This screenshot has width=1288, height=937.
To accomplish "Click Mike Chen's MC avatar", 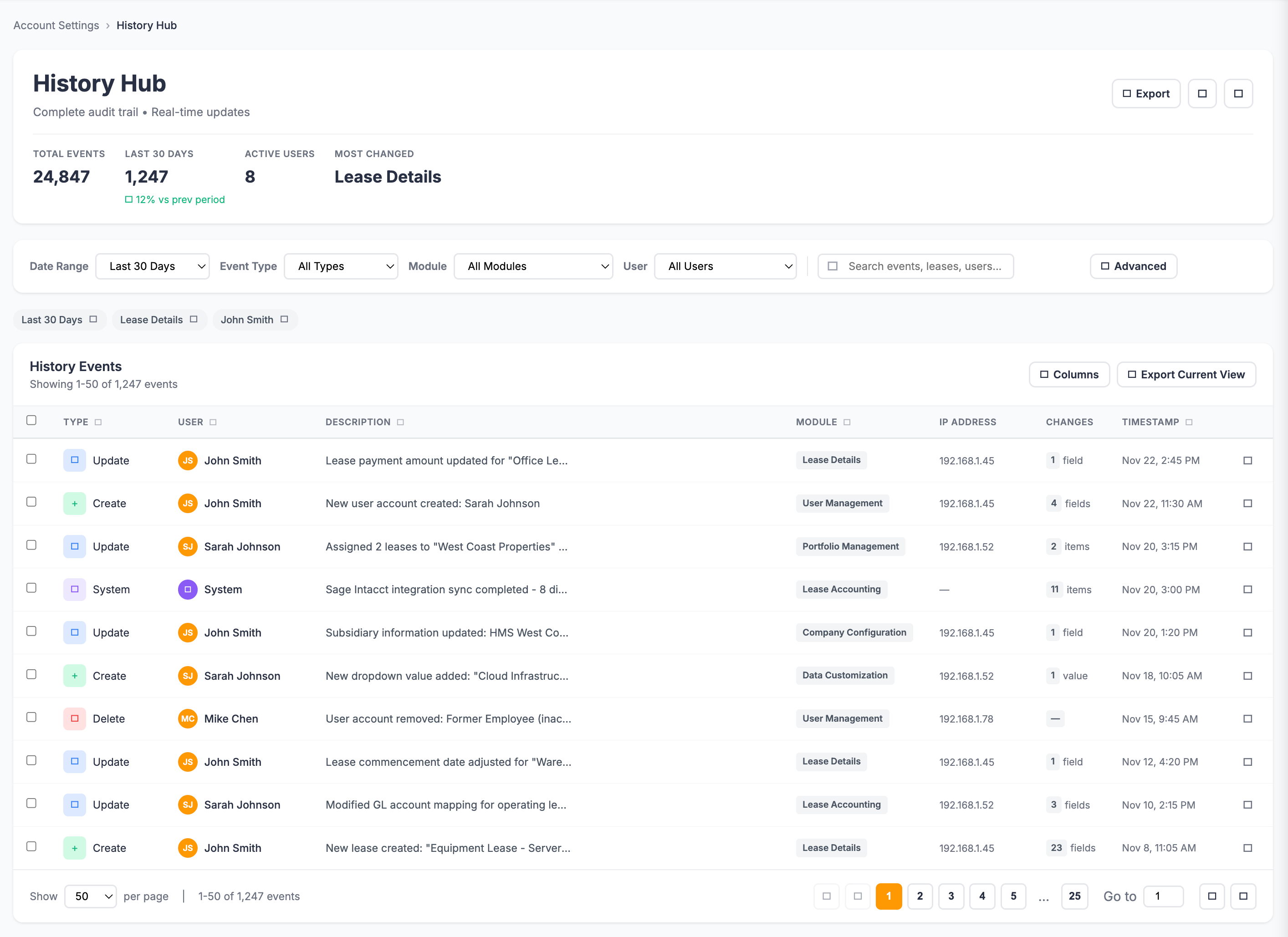I will click(187, 718).
